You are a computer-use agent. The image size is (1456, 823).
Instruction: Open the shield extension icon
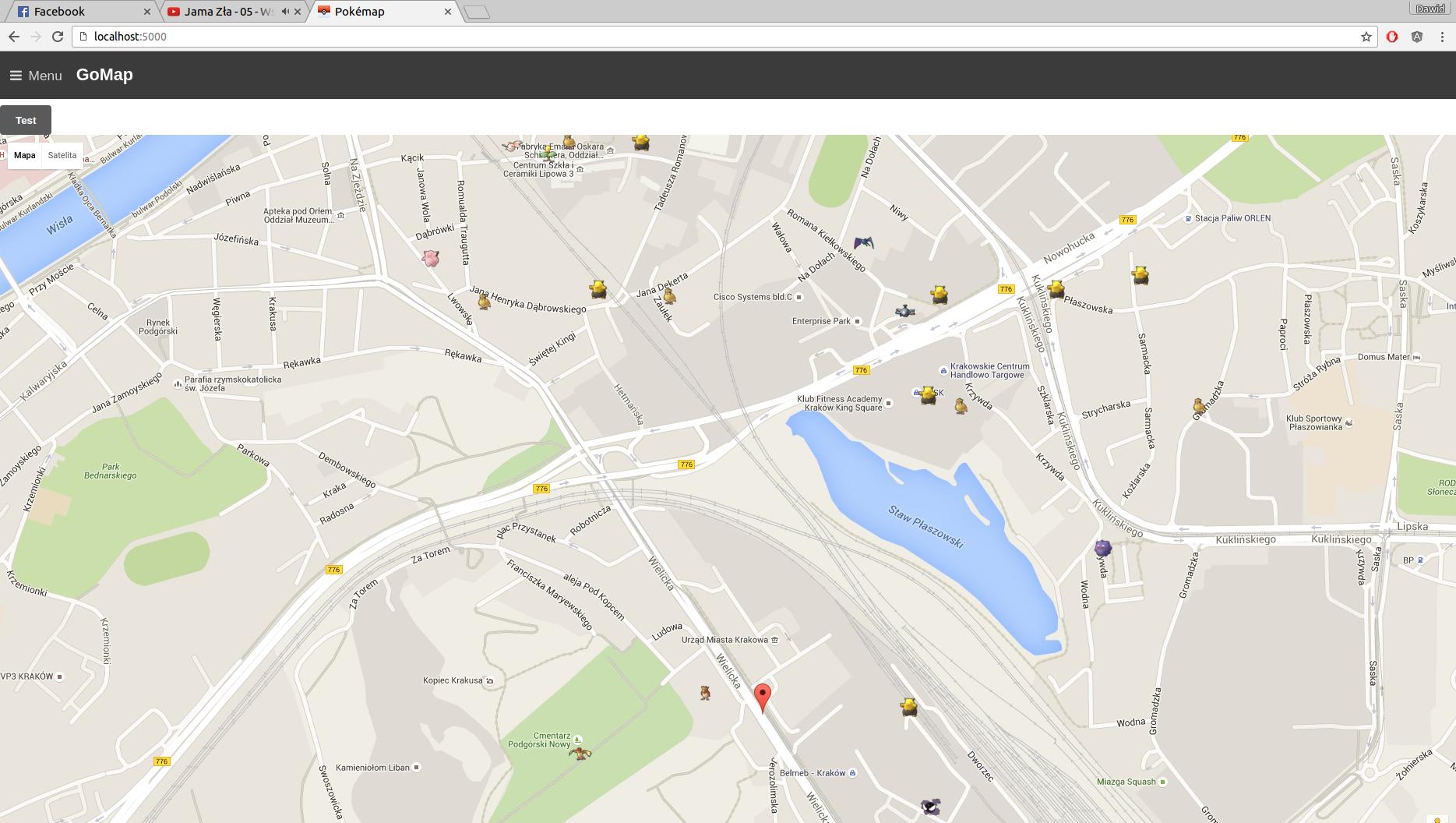(x=1417, y=37)
